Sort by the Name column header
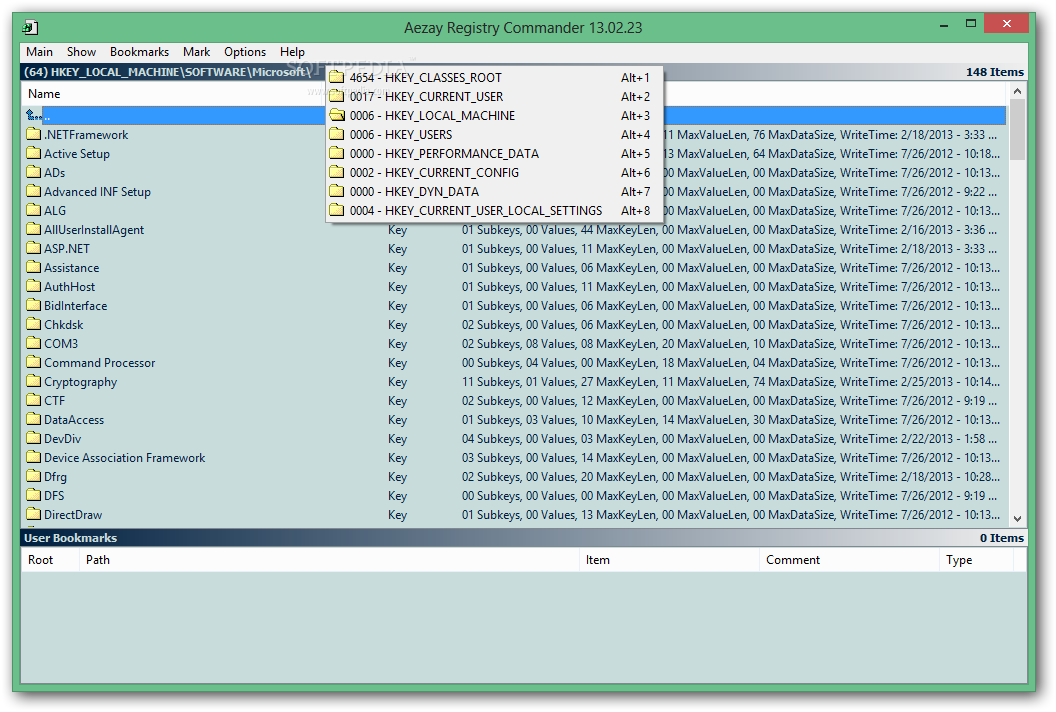 click(44, 94)
